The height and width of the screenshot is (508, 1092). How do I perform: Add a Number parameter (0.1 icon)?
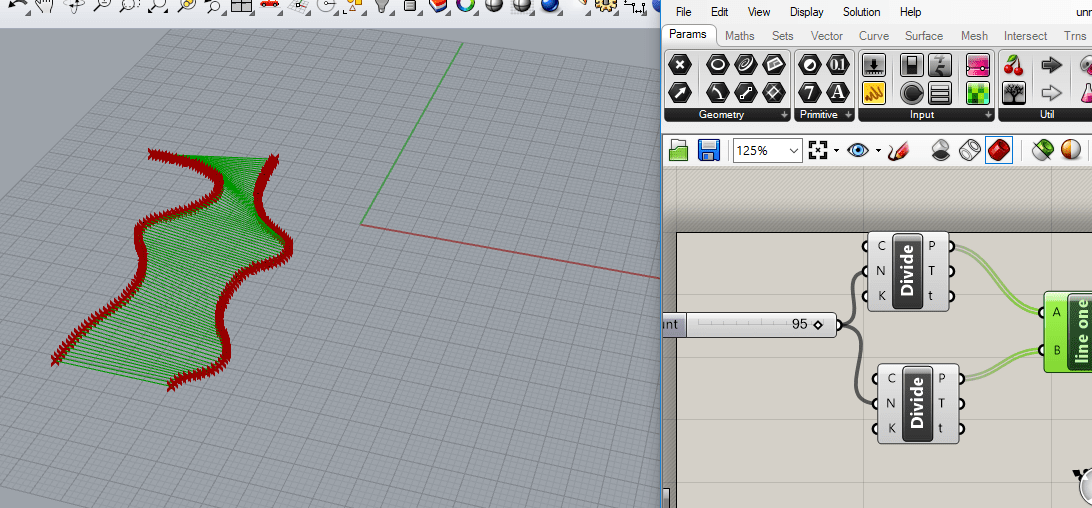(838, 66)
